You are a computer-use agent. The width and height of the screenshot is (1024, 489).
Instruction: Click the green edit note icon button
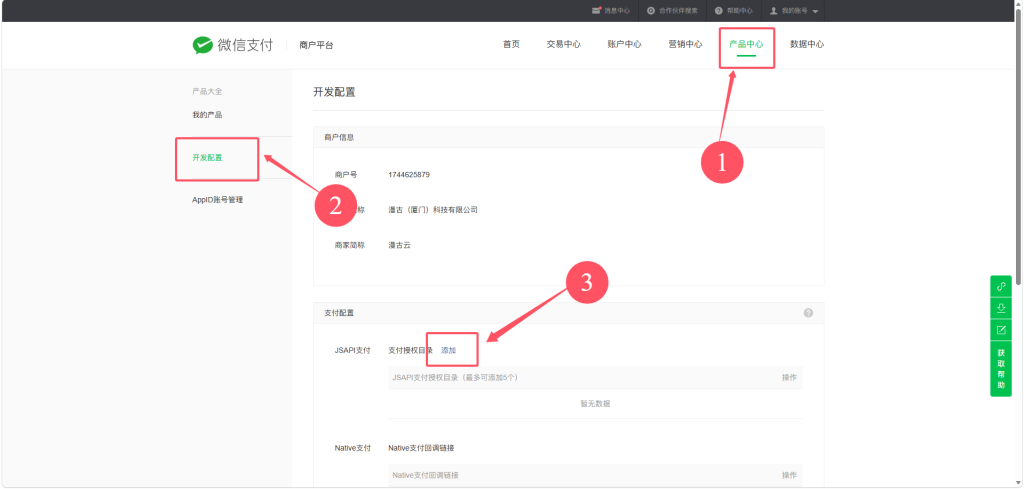1000,330
